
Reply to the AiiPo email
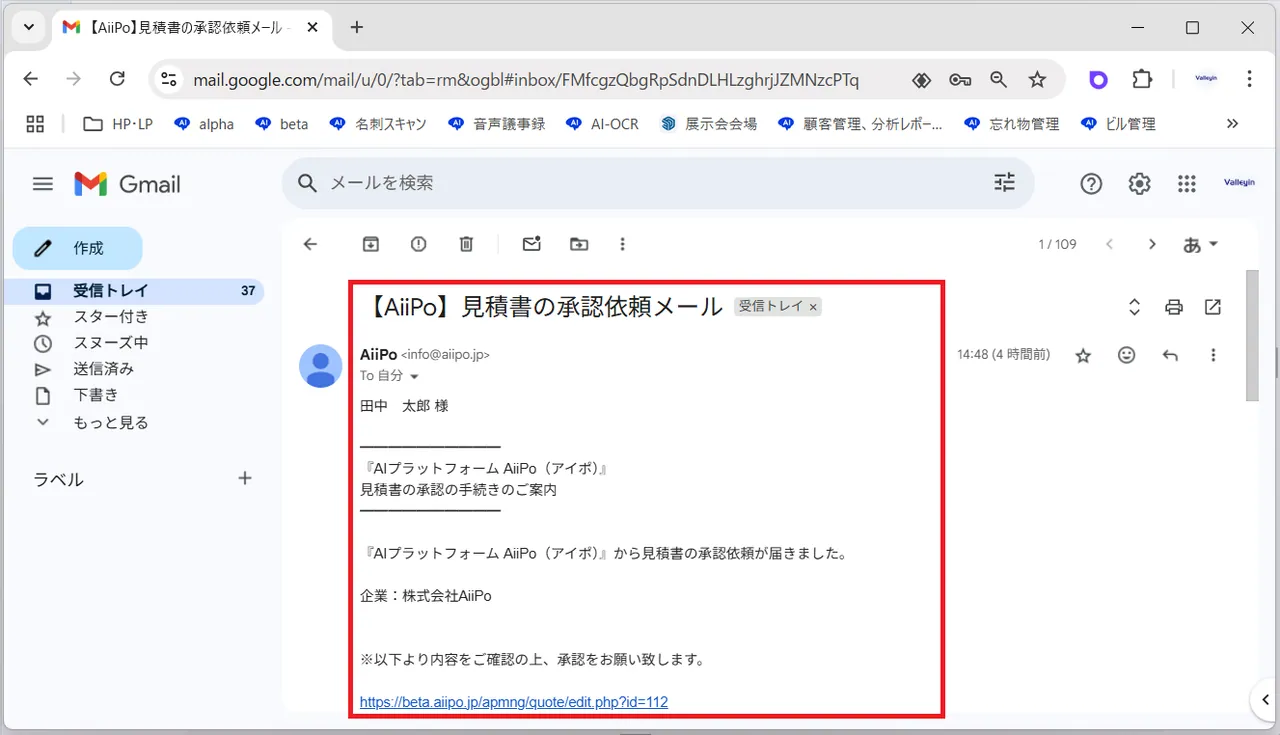[x=1170, y=355]
